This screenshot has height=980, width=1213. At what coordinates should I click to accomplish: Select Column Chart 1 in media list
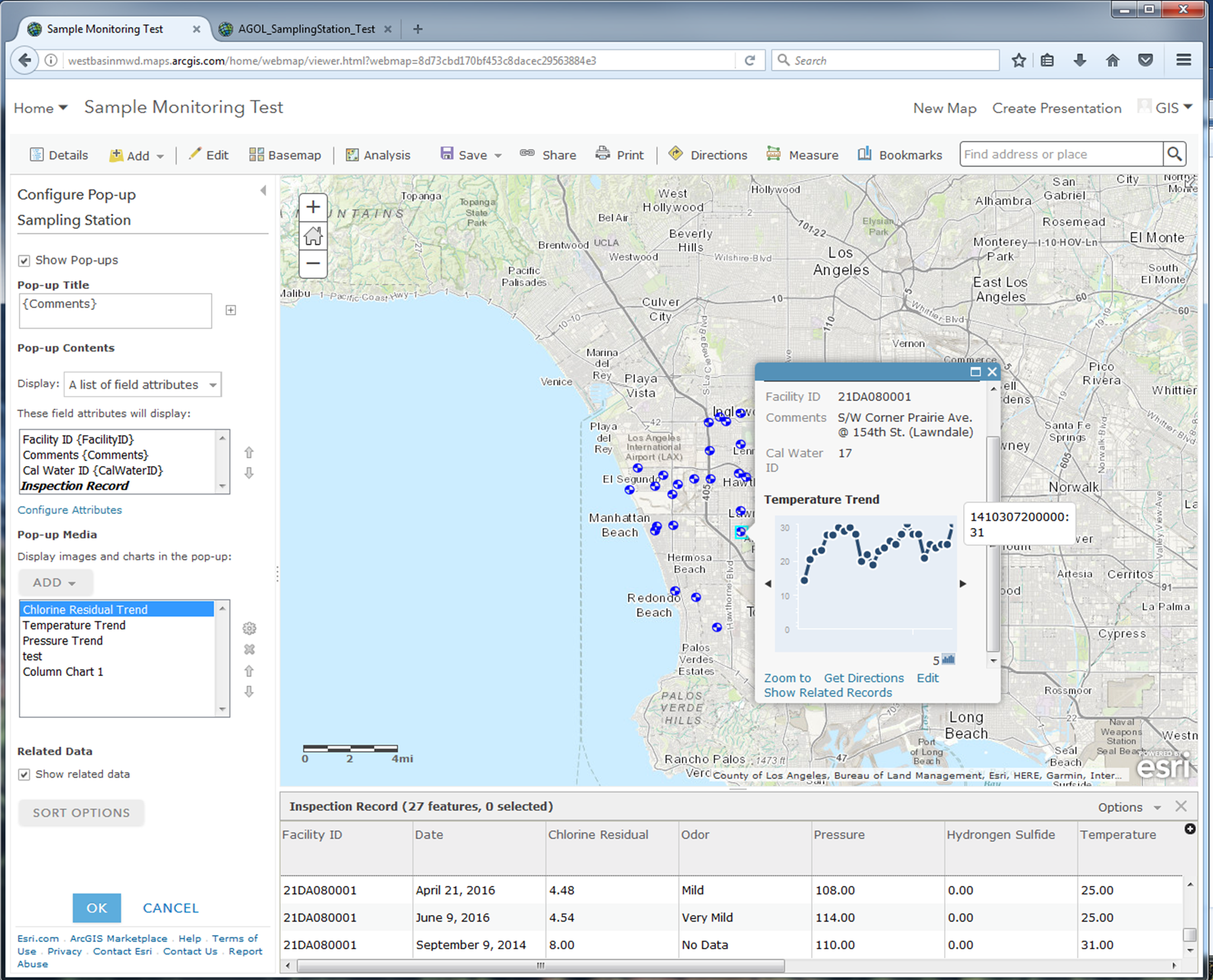pos(63,672)
